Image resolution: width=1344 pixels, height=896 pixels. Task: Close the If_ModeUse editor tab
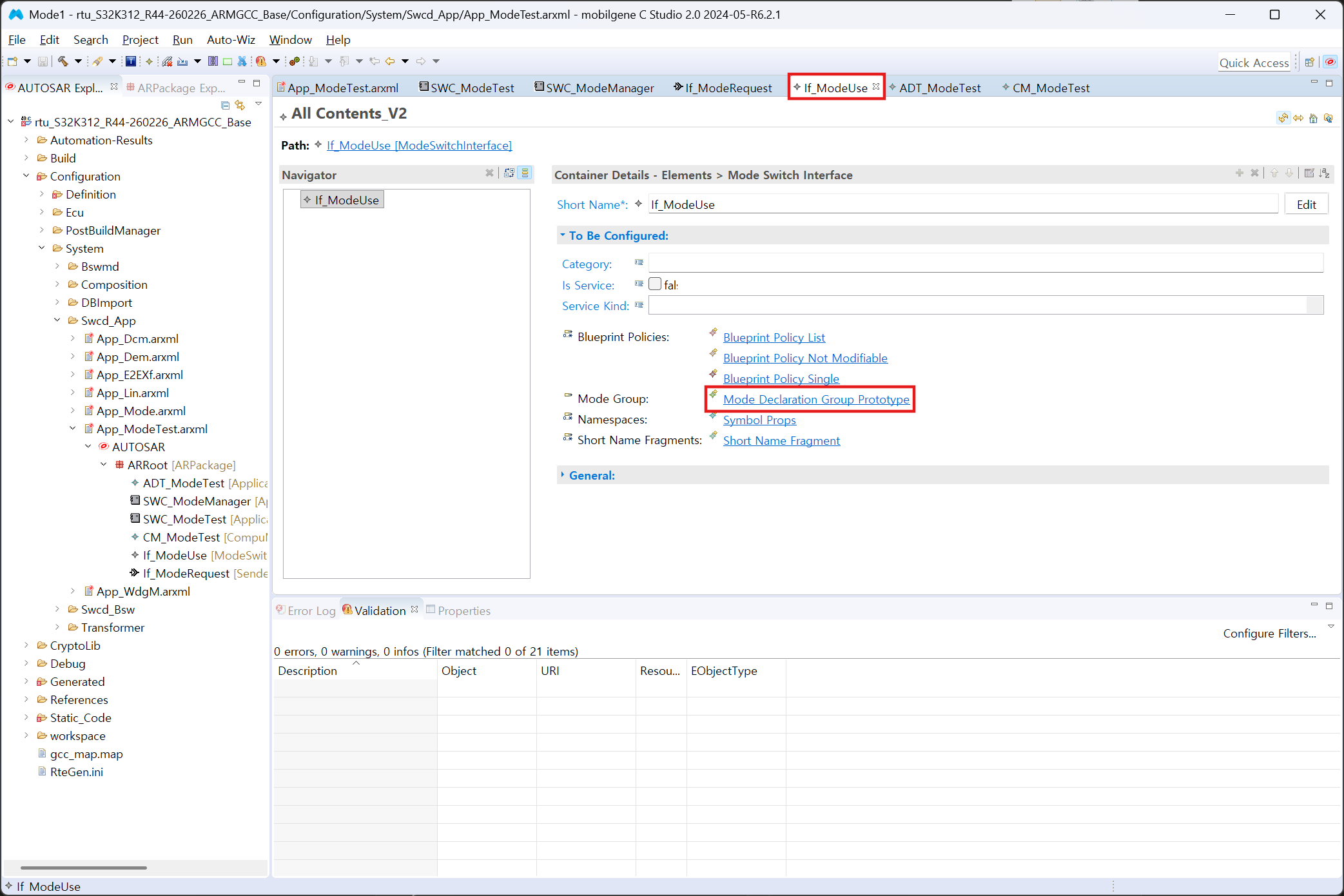(x=876, y=86)
